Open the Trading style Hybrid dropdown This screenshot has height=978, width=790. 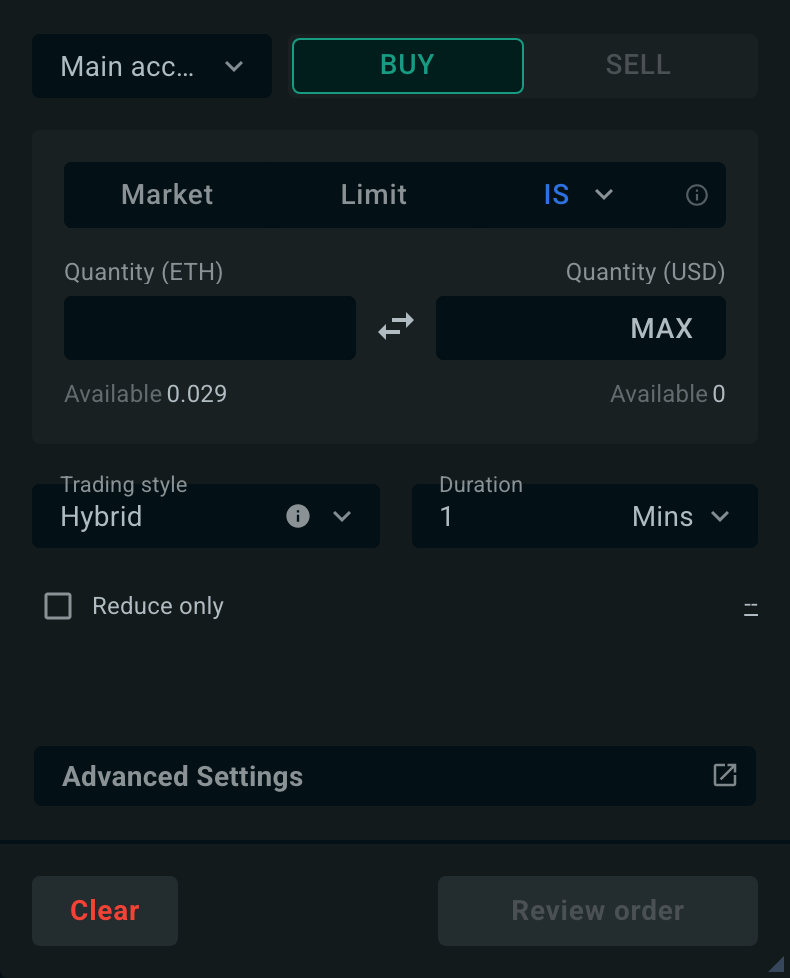tap(206, 516)
